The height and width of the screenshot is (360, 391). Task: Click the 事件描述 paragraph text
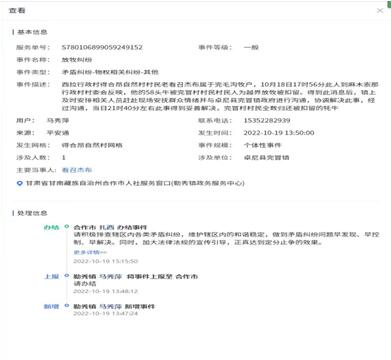pyautogui.click(x=220, y=96)
